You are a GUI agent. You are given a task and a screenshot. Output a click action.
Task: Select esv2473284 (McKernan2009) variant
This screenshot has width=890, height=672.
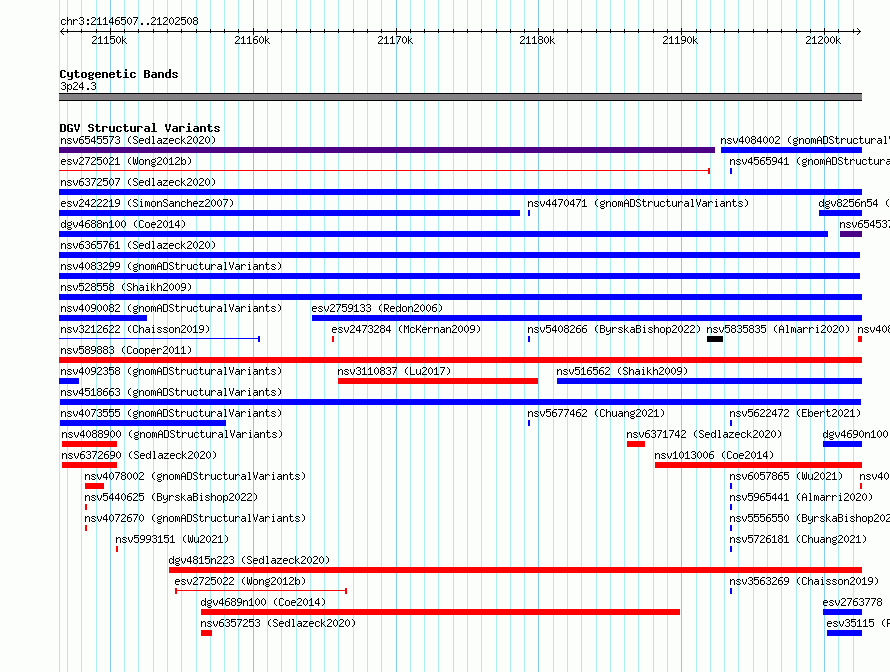coord(406,329)
